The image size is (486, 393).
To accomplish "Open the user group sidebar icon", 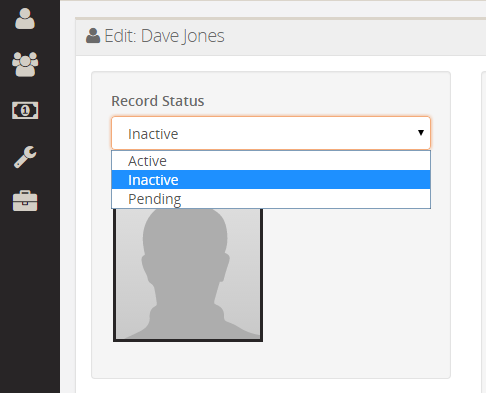I will [25, 64].
